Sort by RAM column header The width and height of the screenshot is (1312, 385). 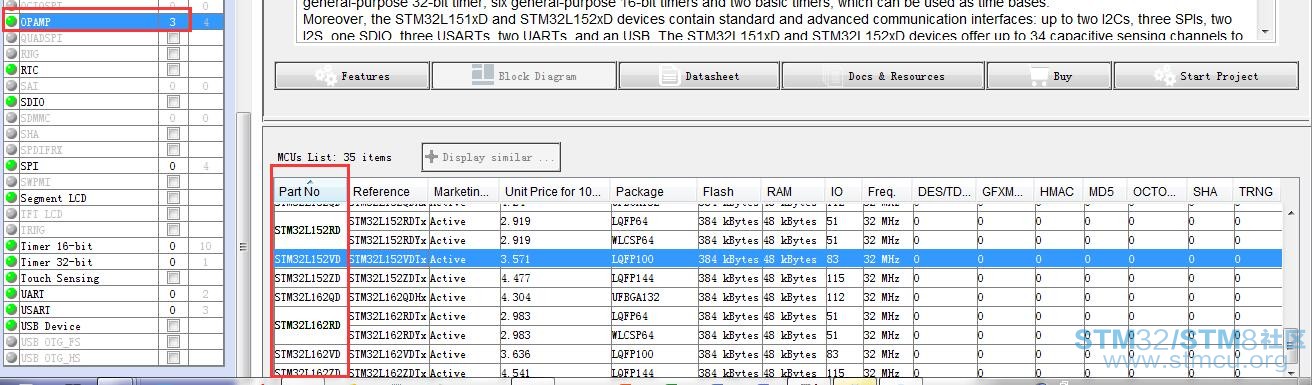[x=793, y=191]
